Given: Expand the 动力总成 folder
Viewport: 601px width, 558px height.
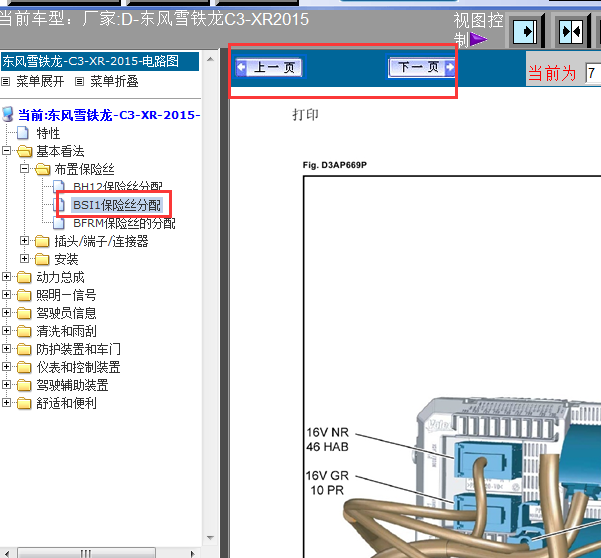Looking at the screenshot, I should coord(6,276).
